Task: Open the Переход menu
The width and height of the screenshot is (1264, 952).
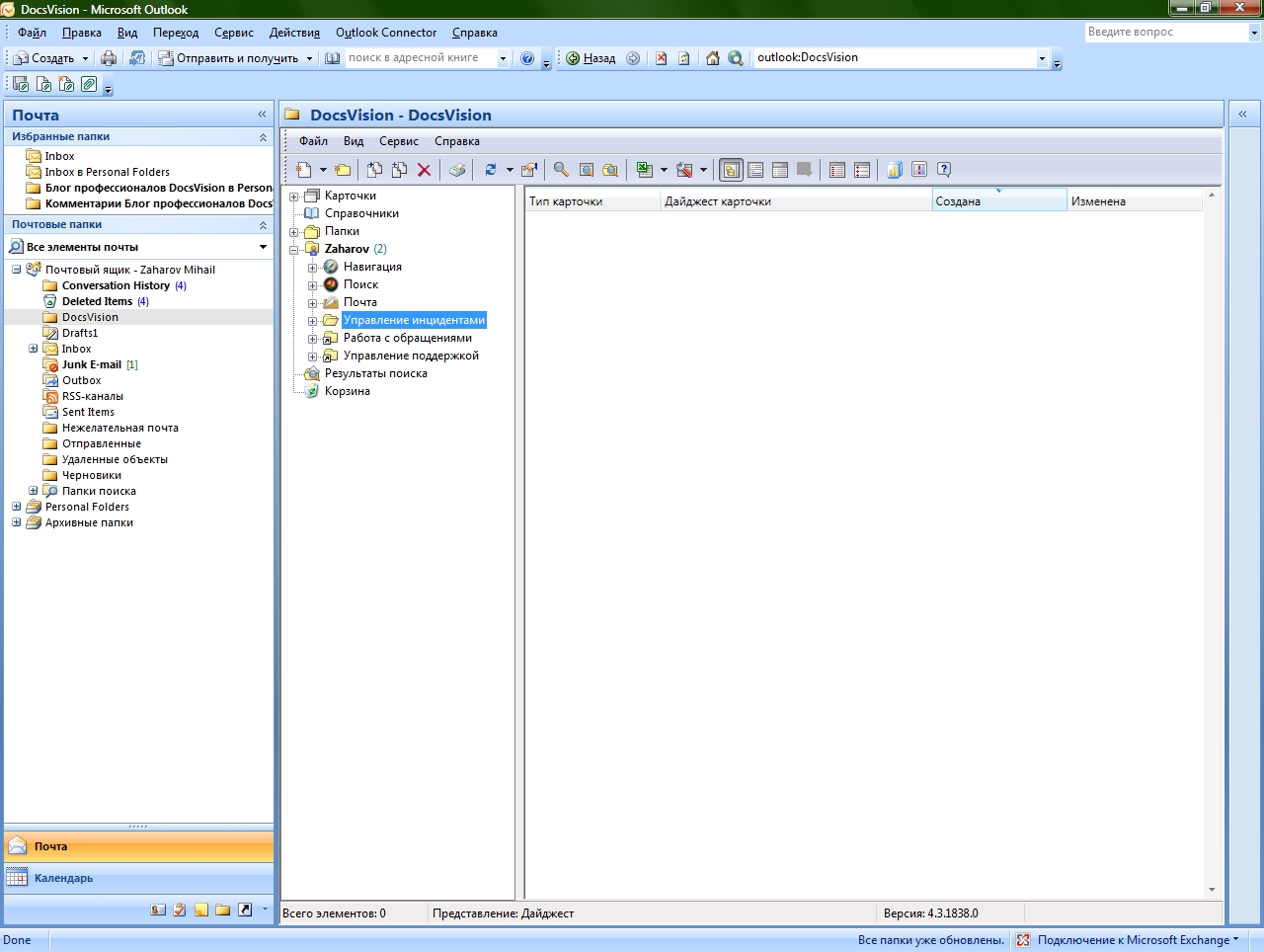Action: point(176,33)
